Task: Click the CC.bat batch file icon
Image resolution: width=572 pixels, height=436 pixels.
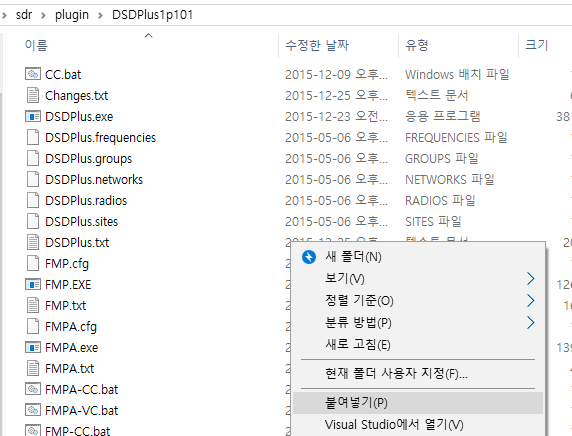Action: (x=33, y=74)
